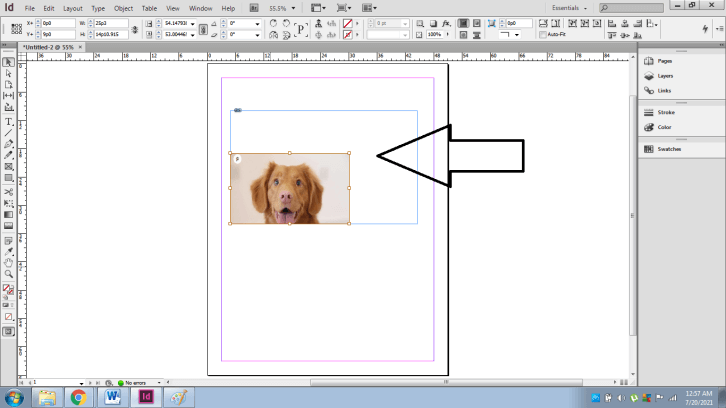Open the zoom level dropdown 55.5%
The height and width of the screenshot is (408, 726).
point(293,8)
